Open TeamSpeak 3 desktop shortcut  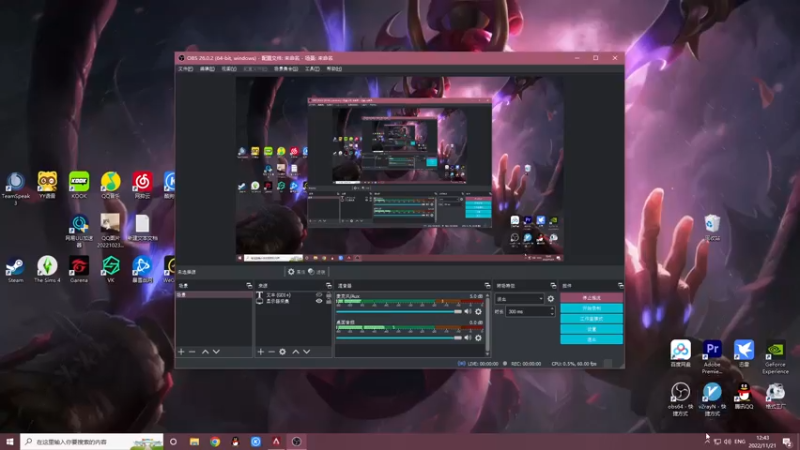point(15,188)
